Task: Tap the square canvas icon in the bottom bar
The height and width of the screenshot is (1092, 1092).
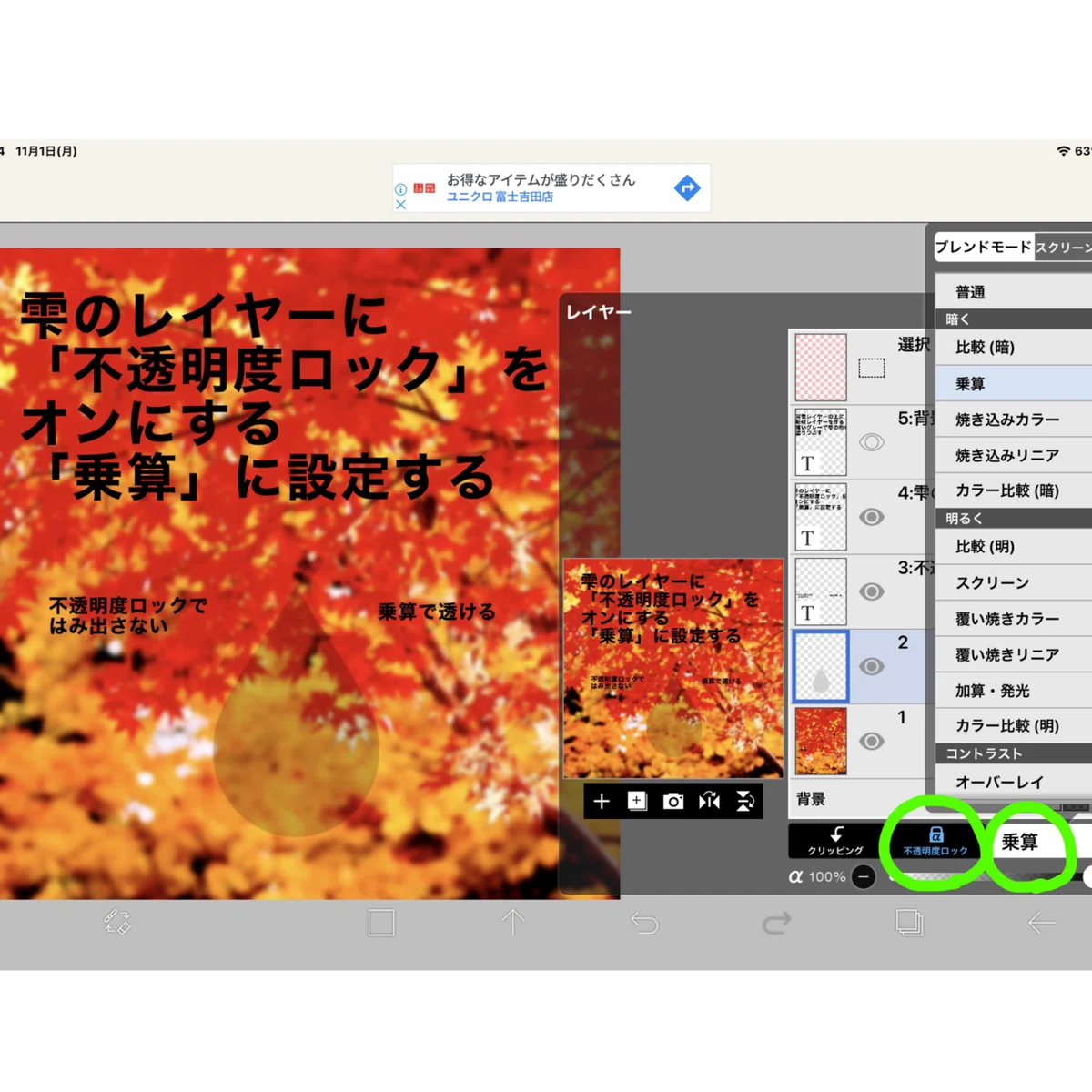Action: [x=381, y=923]
